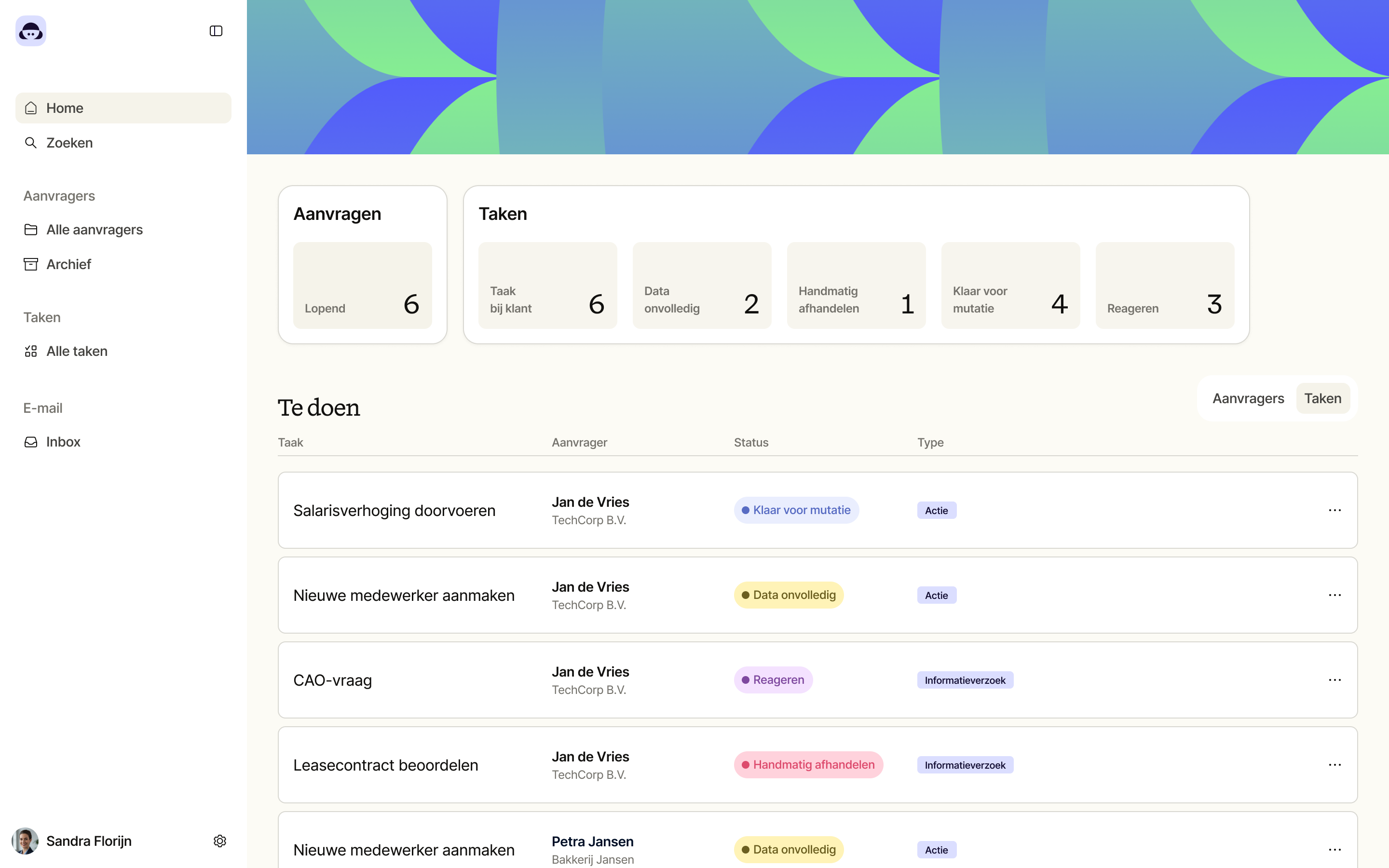Select the Home icon in sidebar
This screenshot has height=868, width=1389.
click(x=31, y=108)
